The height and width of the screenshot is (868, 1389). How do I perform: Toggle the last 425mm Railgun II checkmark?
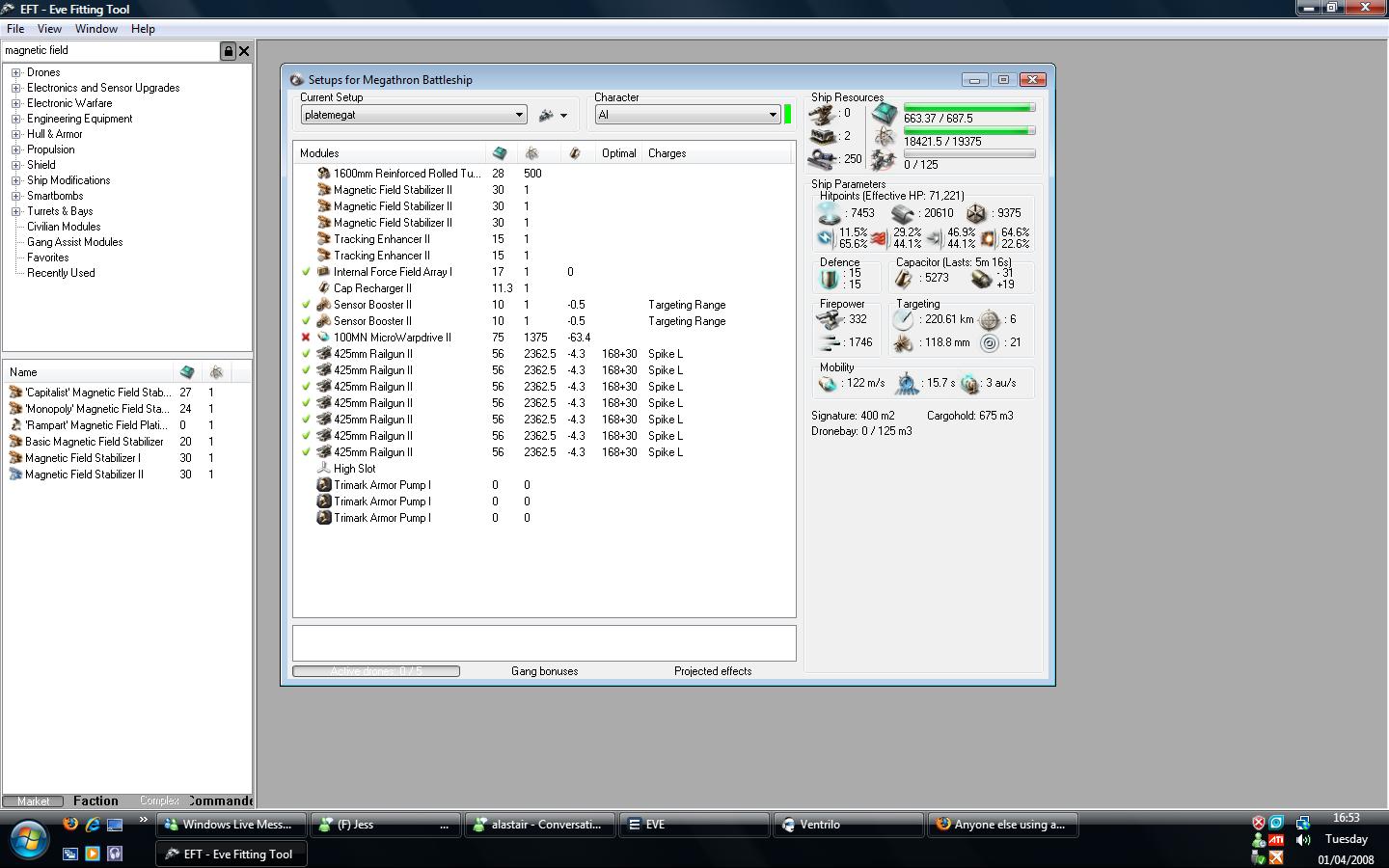306,452
